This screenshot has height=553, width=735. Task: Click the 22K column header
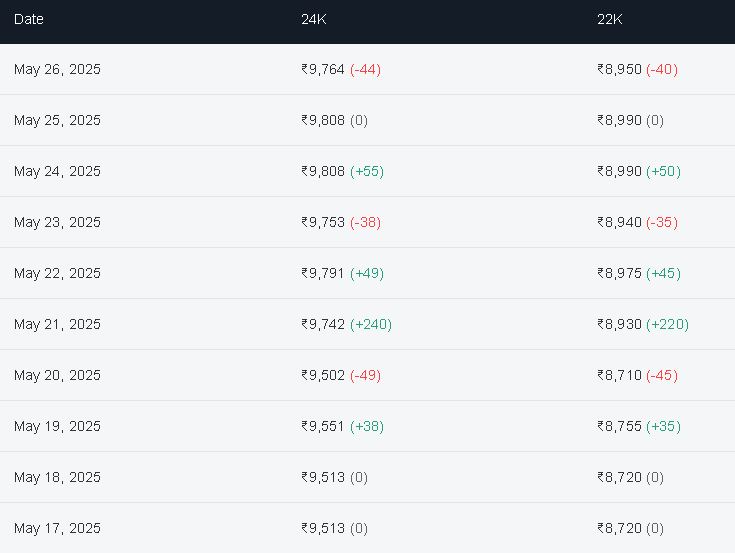609,19
